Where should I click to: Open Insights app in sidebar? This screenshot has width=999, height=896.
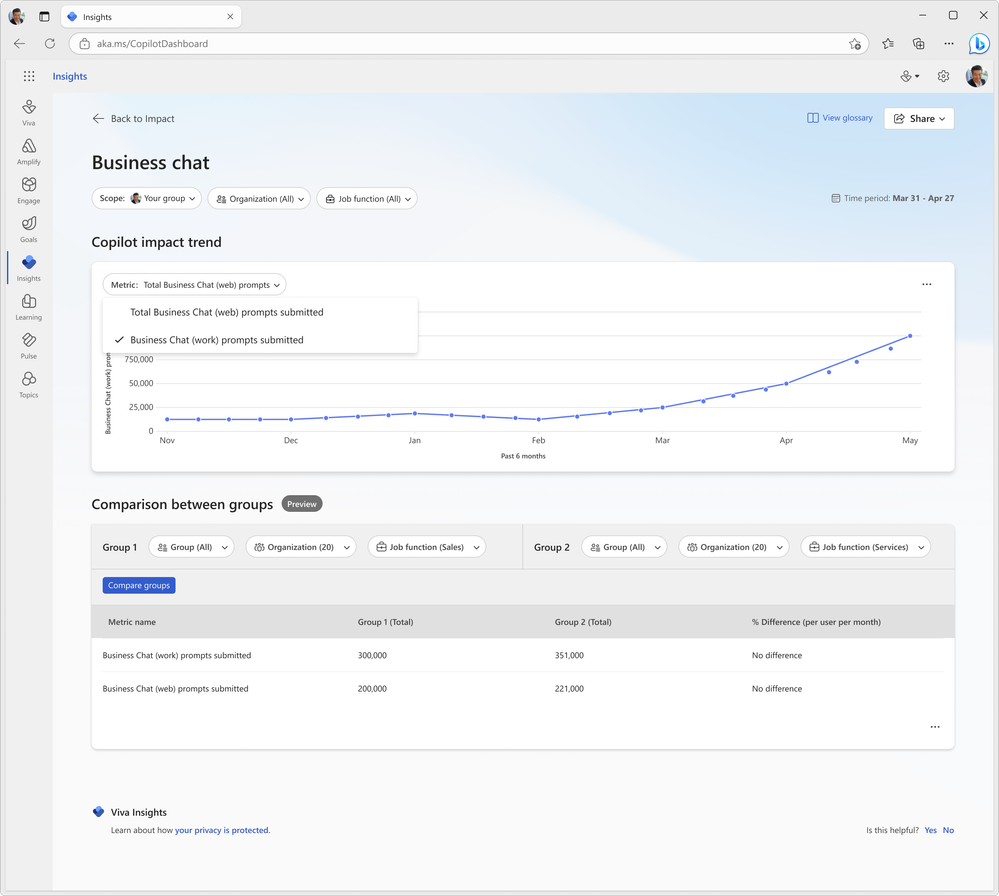pos(29,268)
